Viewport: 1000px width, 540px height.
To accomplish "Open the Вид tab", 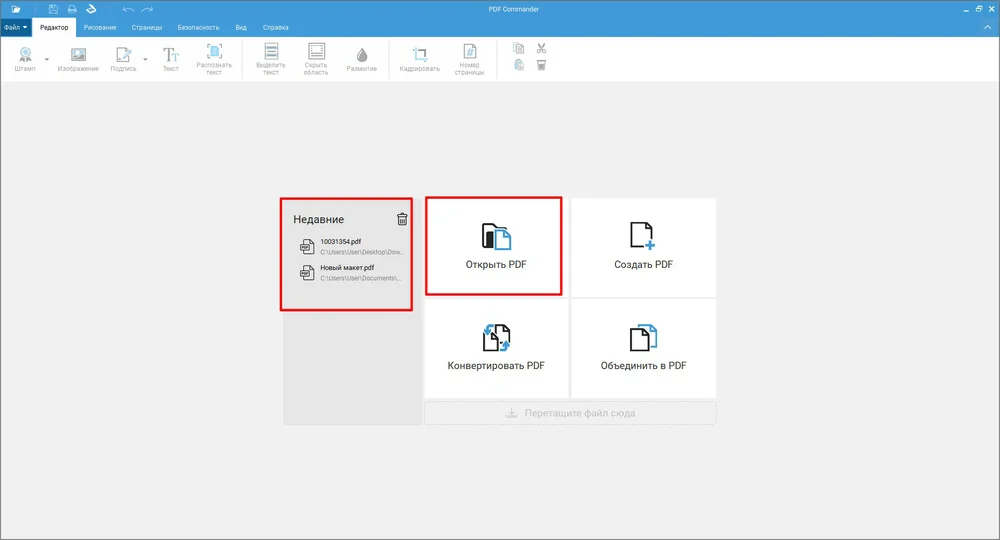I will [x=241, y=27].
